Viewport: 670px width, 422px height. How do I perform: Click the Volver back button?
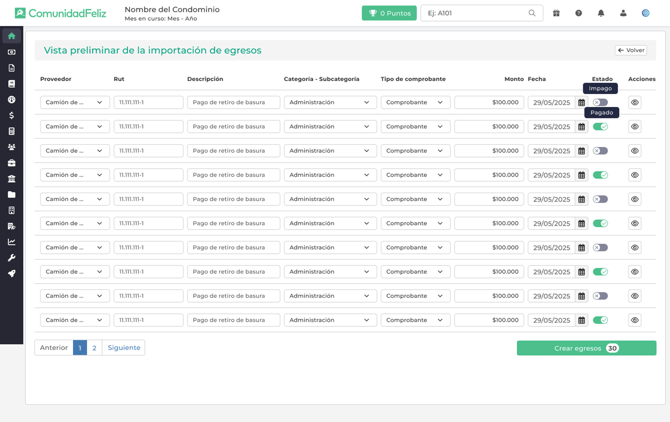click(631, 50)
